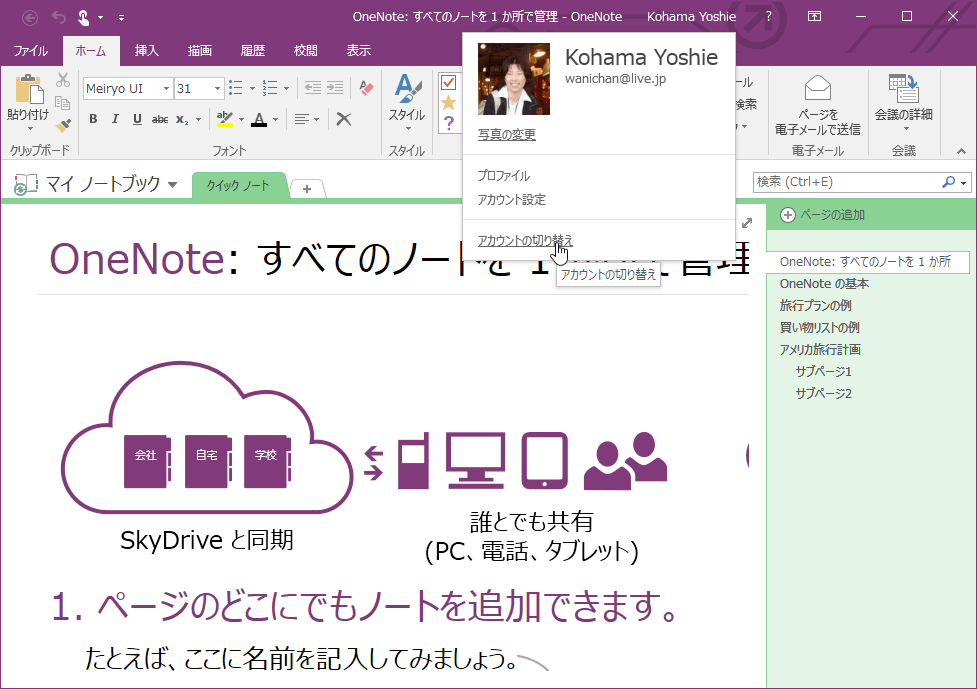Screen dimensions: 977x689
Task: Open the サブページ1 page
Action: [x=823, y=371]
